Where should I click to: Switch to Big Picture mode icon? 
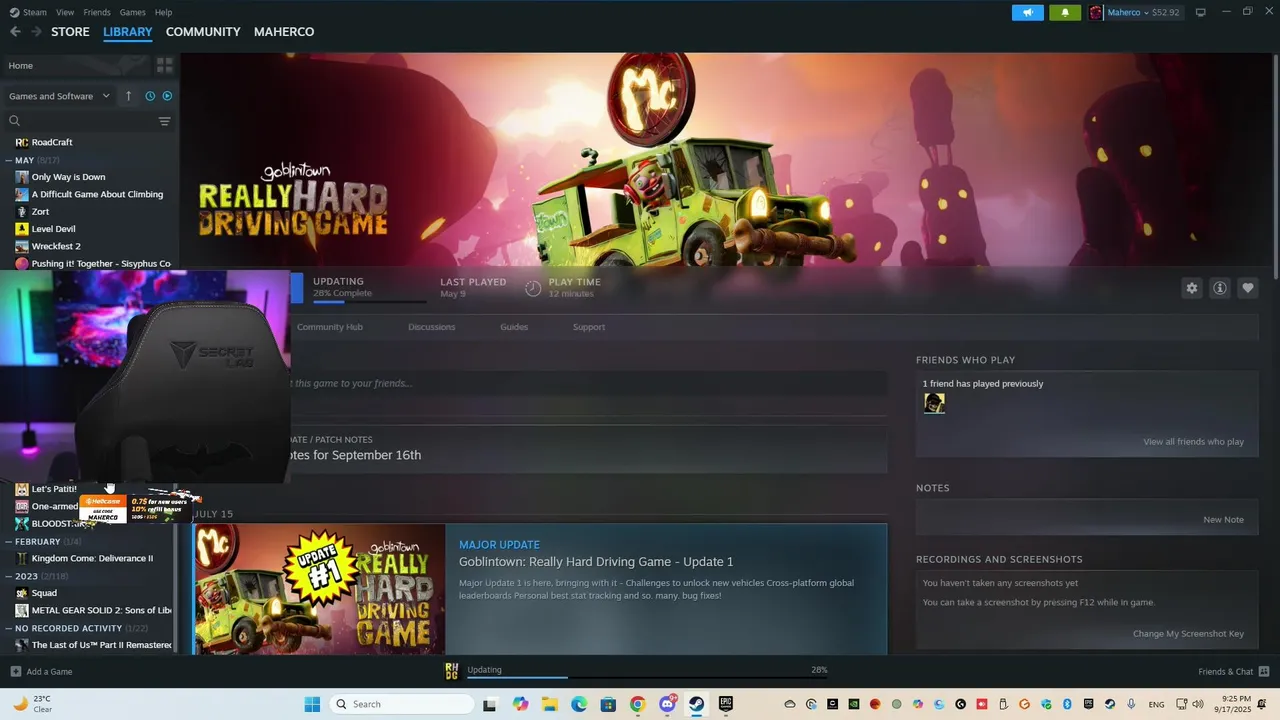(1201, 12)
